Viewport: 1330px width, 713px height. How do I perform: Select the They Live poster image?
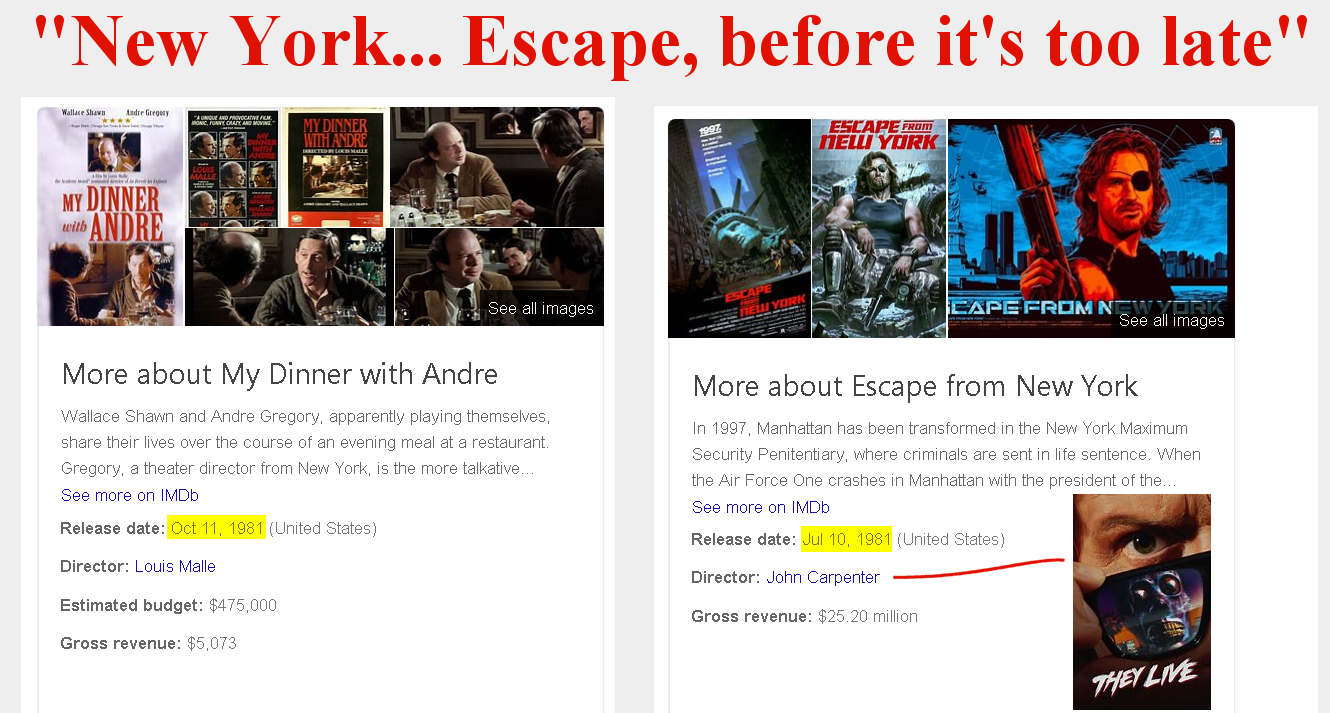click(1141, 602)
